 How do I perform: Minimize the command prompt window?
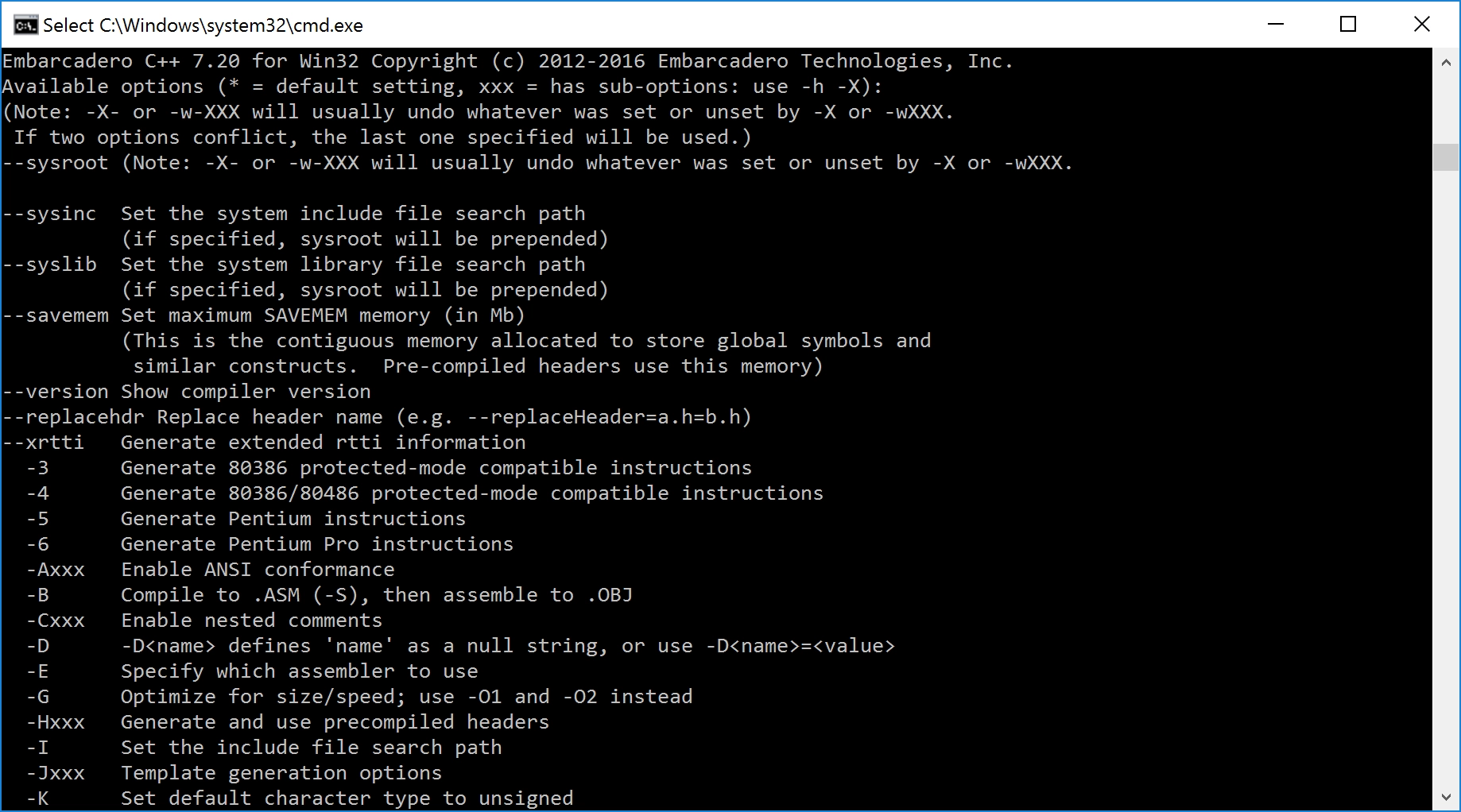coord(1275,25)
